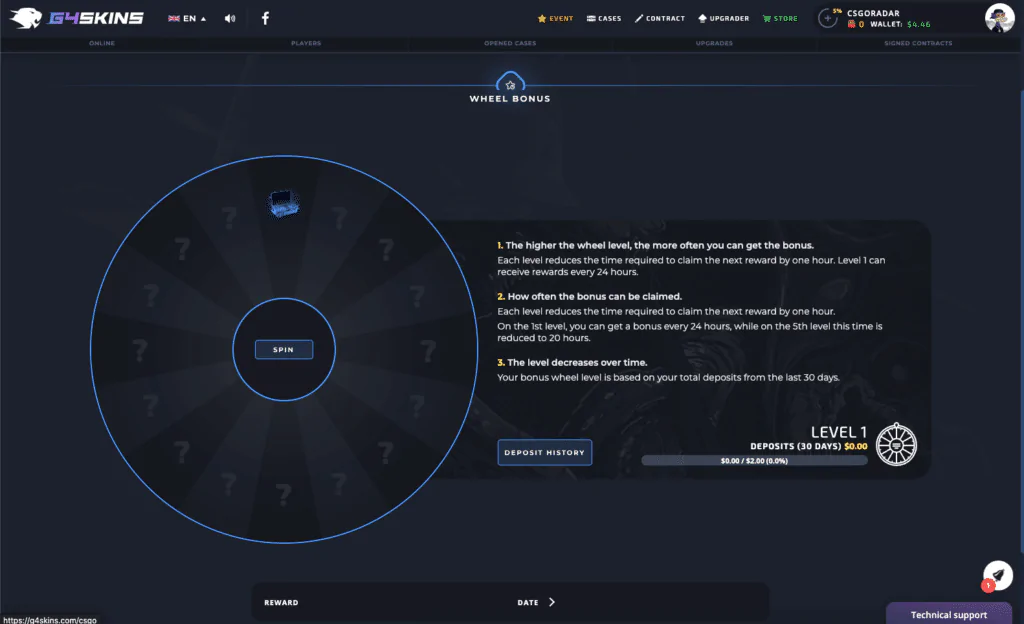The height and width of the screenshot is (624, 1024).
Task: Click the Deposit History button
Action: pyautogui.click(x=544, y=452)
